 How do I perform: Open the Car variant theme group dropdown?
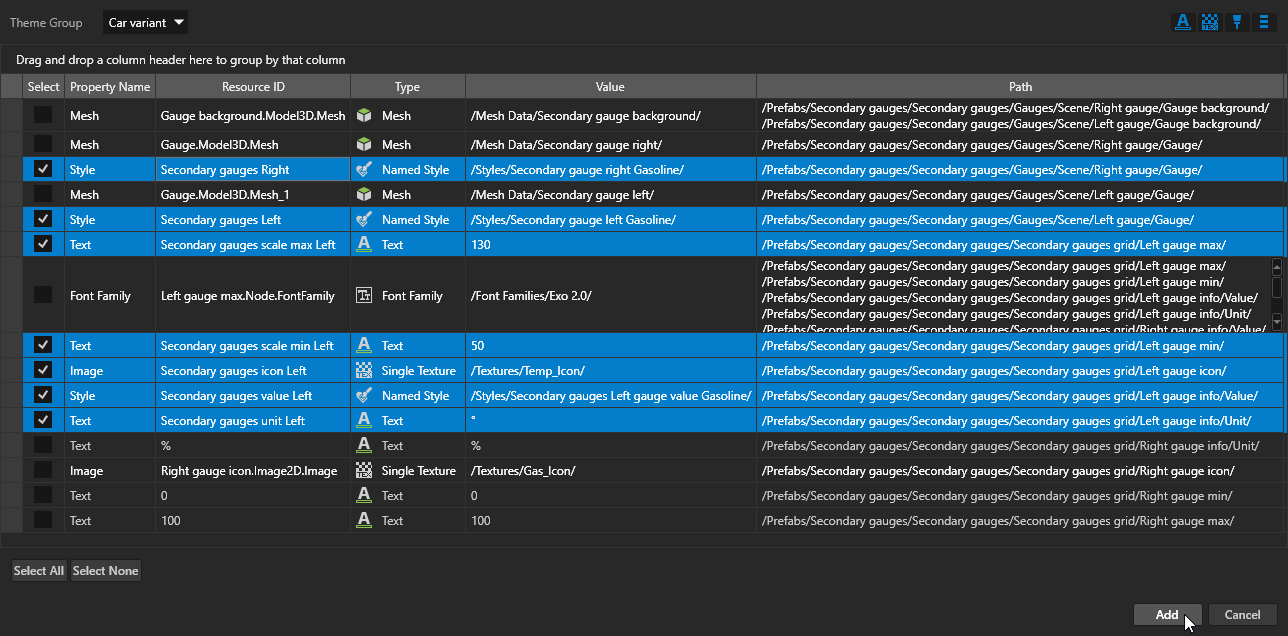(145, 22)
